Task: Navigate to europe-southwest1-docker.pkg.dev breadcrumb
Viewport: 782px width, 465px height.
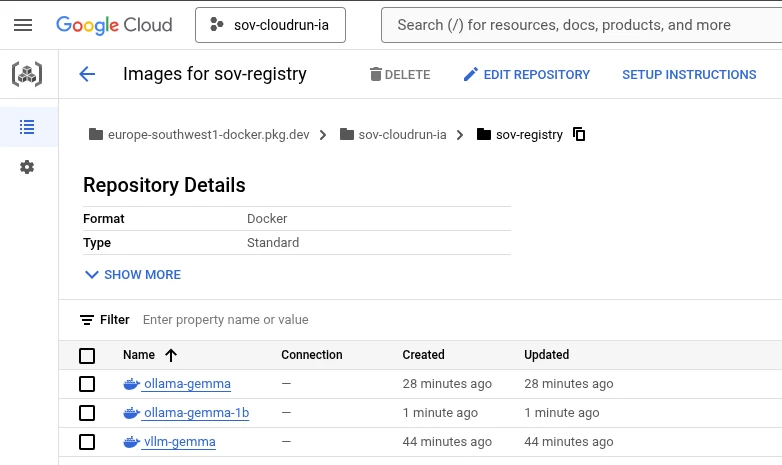Action: 208,135
